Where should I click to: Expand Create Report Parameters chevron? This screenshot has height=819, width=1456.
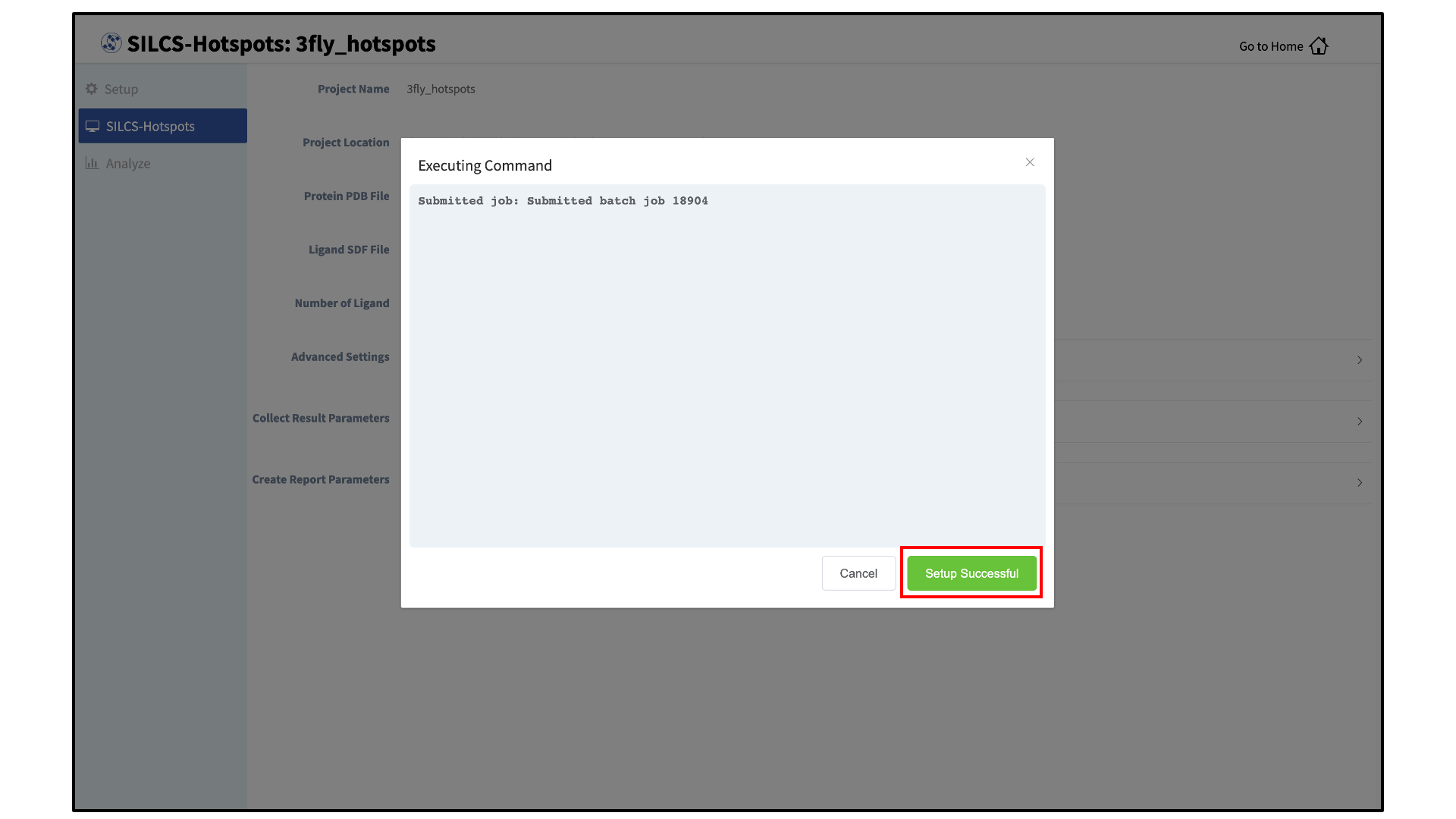(1360, 483)
